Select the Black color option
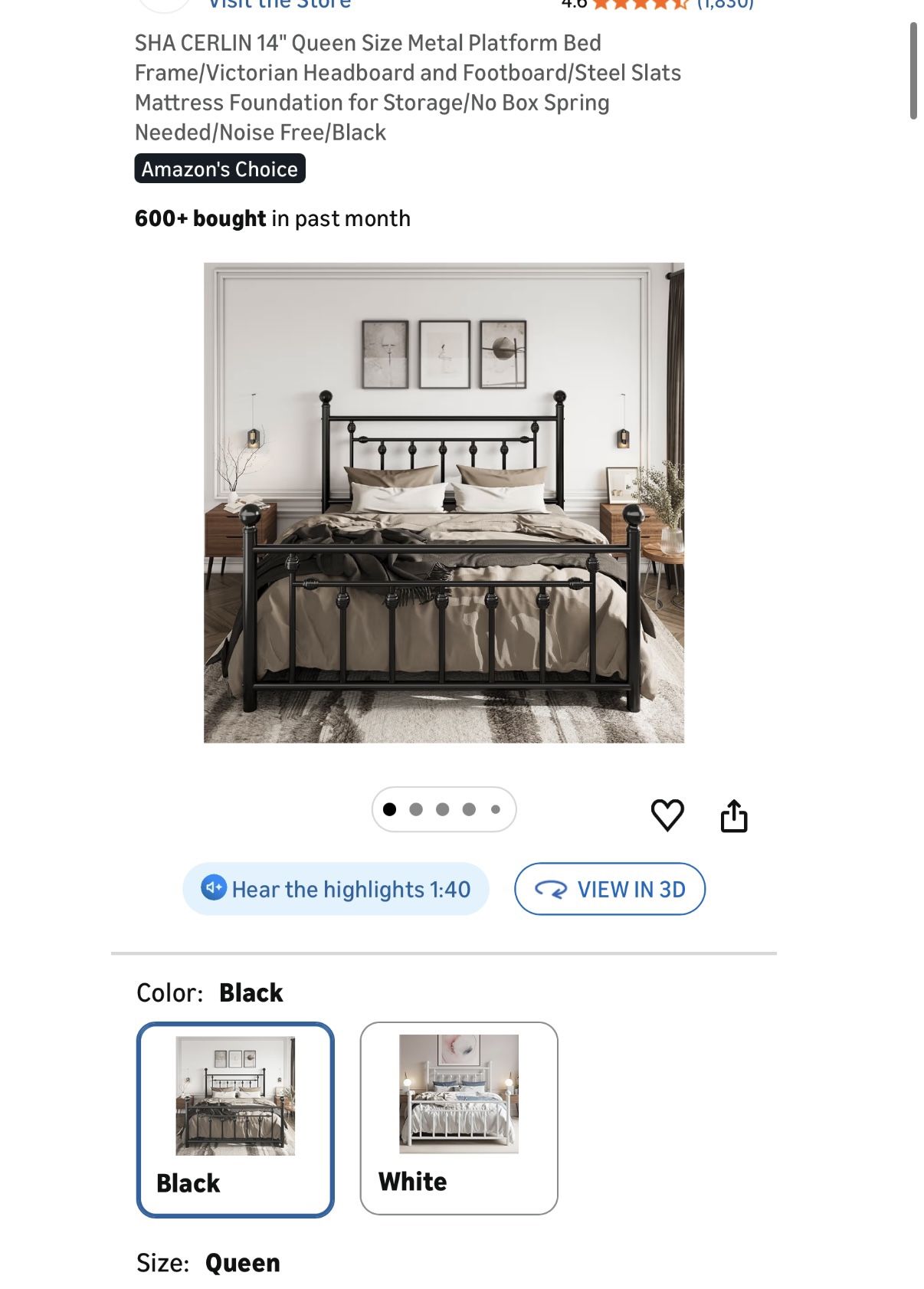This screenshot has height=1289, width=924. pos(235,1119)
